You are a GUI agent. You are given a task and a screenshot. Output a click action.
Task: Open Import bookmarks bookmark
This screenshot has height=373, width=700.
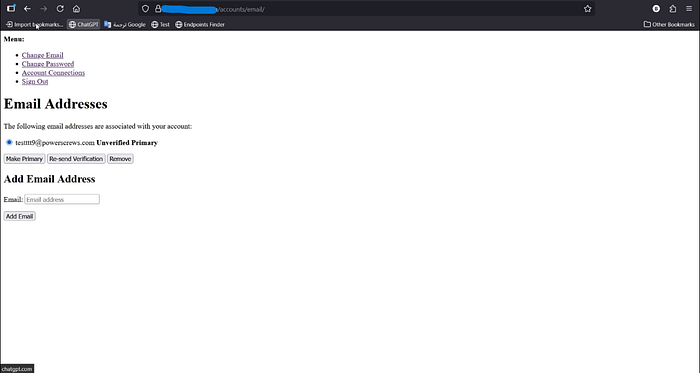click(34, 25)
